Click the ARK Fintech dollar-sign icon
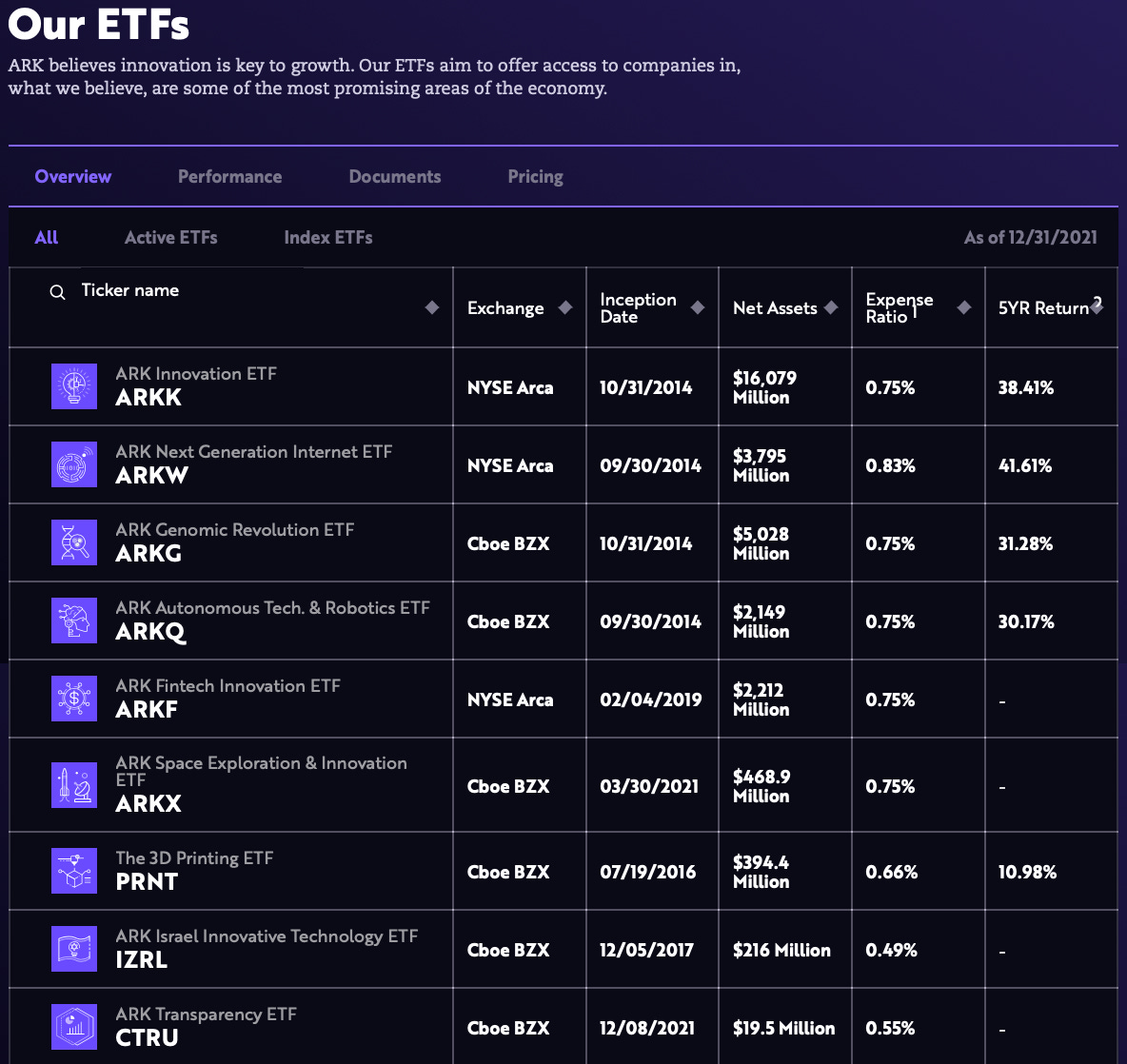This screenshot has height=1064, width=1127. click(x=74, y=698)
